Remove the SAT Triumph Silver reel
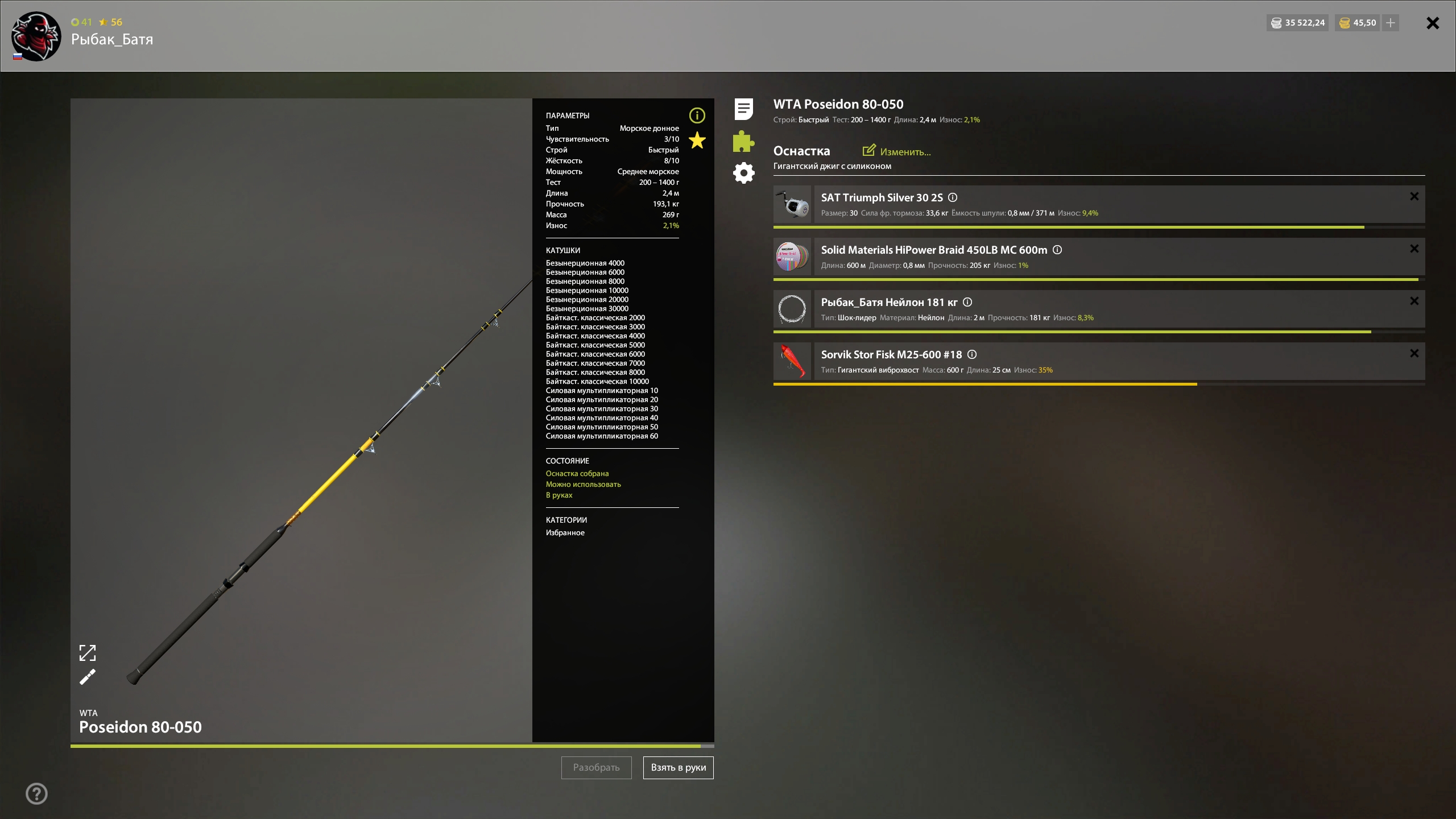This screenshot has width=1456, height=819. (x=1414, y=196)
